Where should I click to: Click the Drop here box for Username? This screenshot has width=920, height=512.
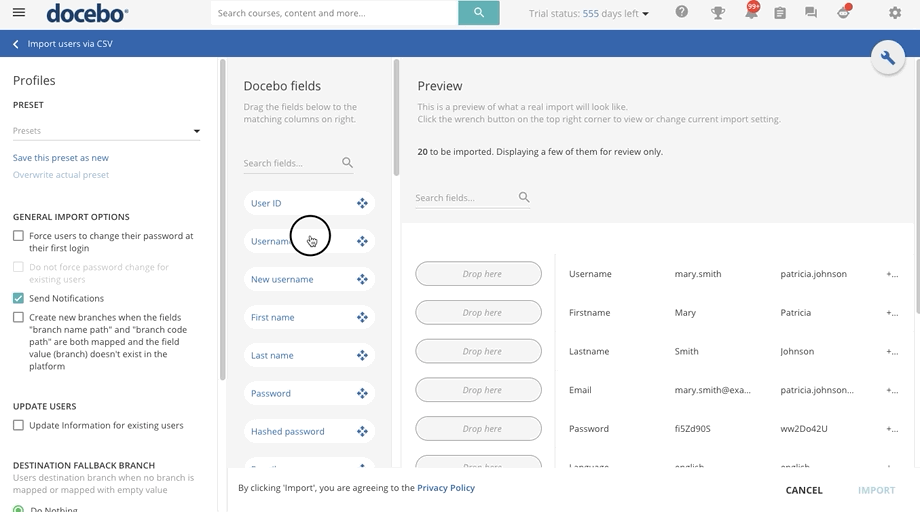pyautogui.click(x=478, y=274)
